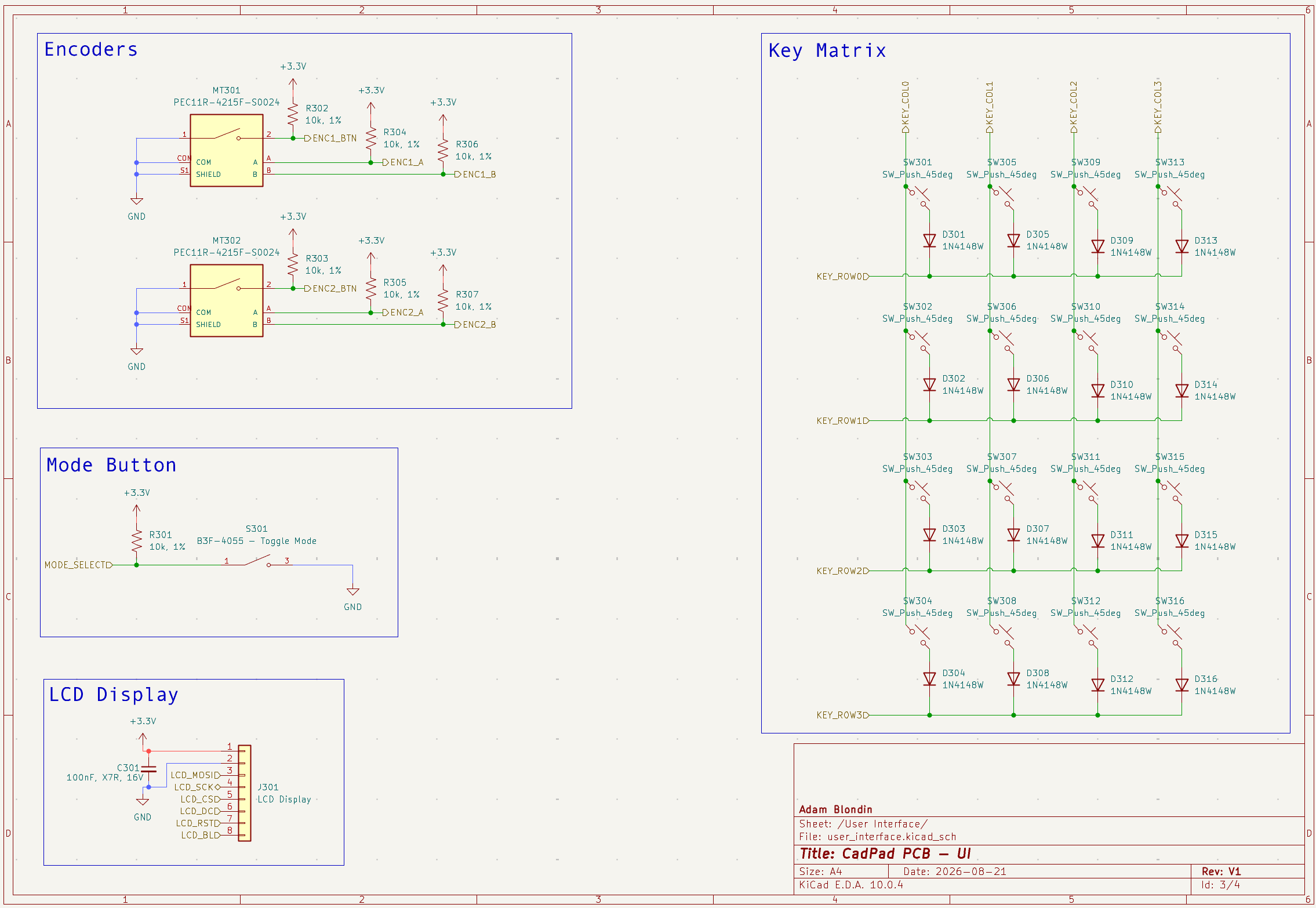Click the 'Rev: V1' field
Image resolution: width=1316 pixels, height=908 pixels.
(1221, 871)
